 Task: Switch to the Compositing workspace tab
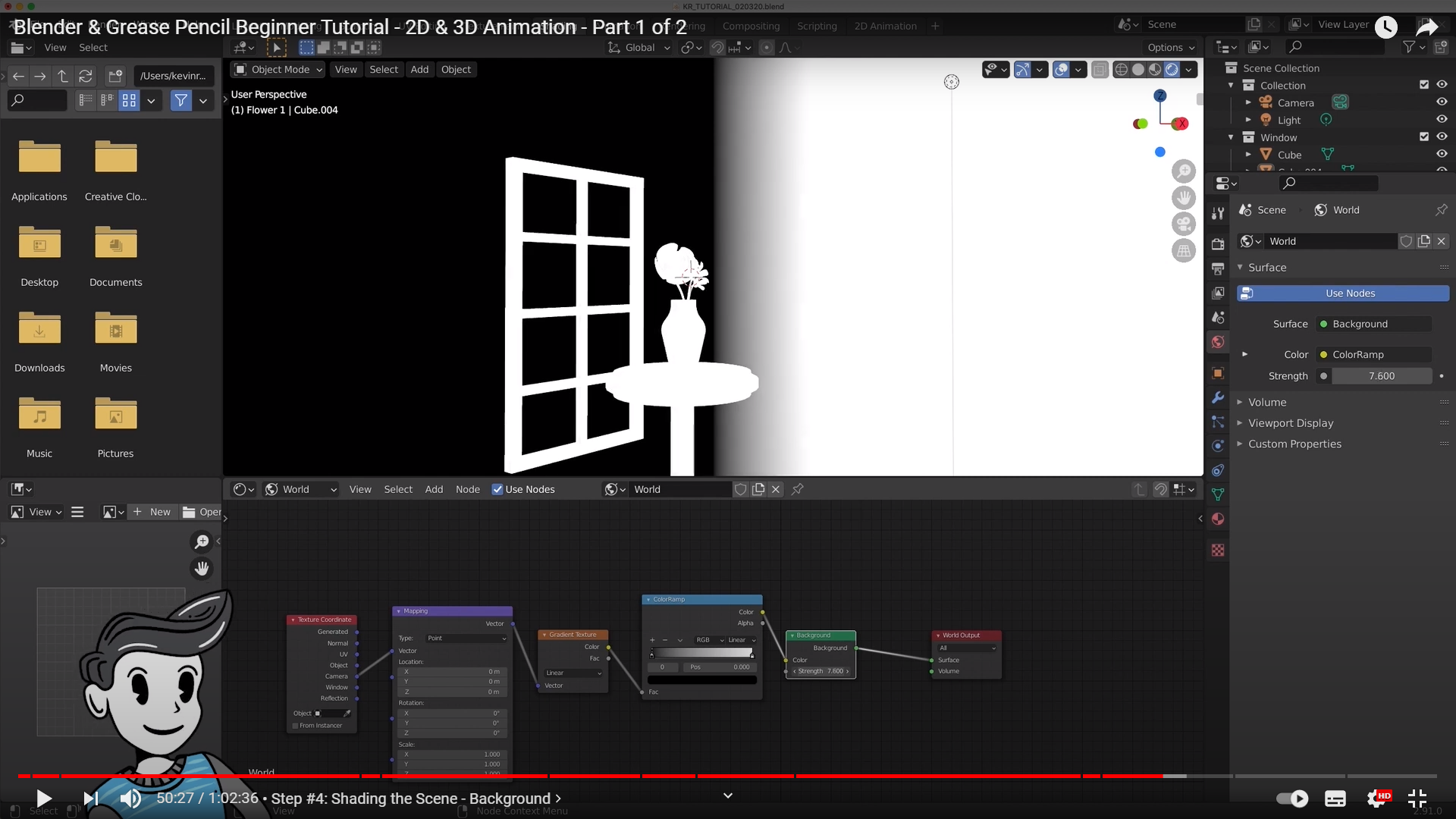[750, 26]
